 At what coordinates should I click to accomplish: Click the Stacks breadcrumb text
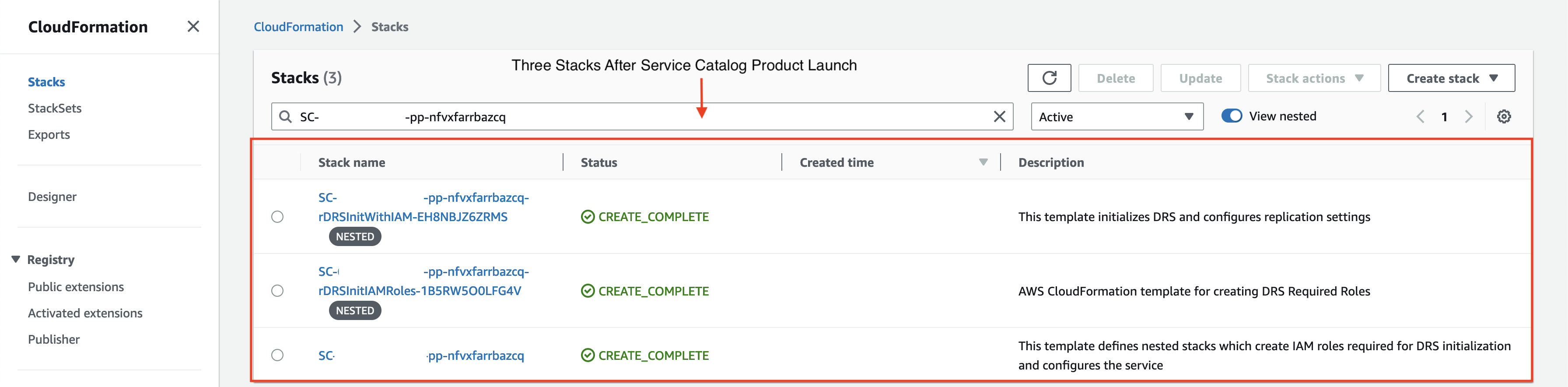[389, 27]
